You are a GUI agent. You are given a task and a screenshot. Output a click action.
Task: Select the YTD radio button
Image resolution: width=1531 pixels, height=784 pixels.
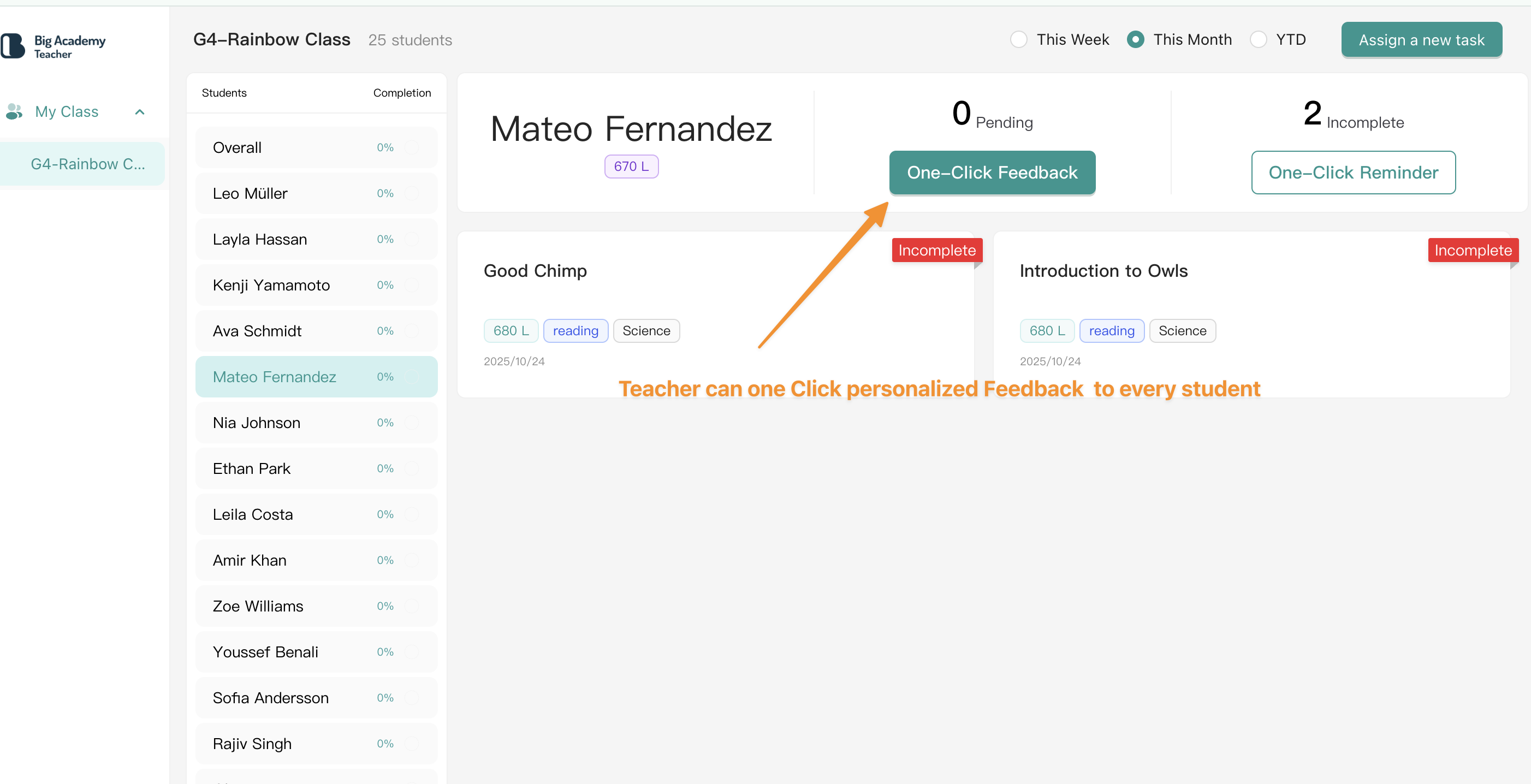(1257, 40)
